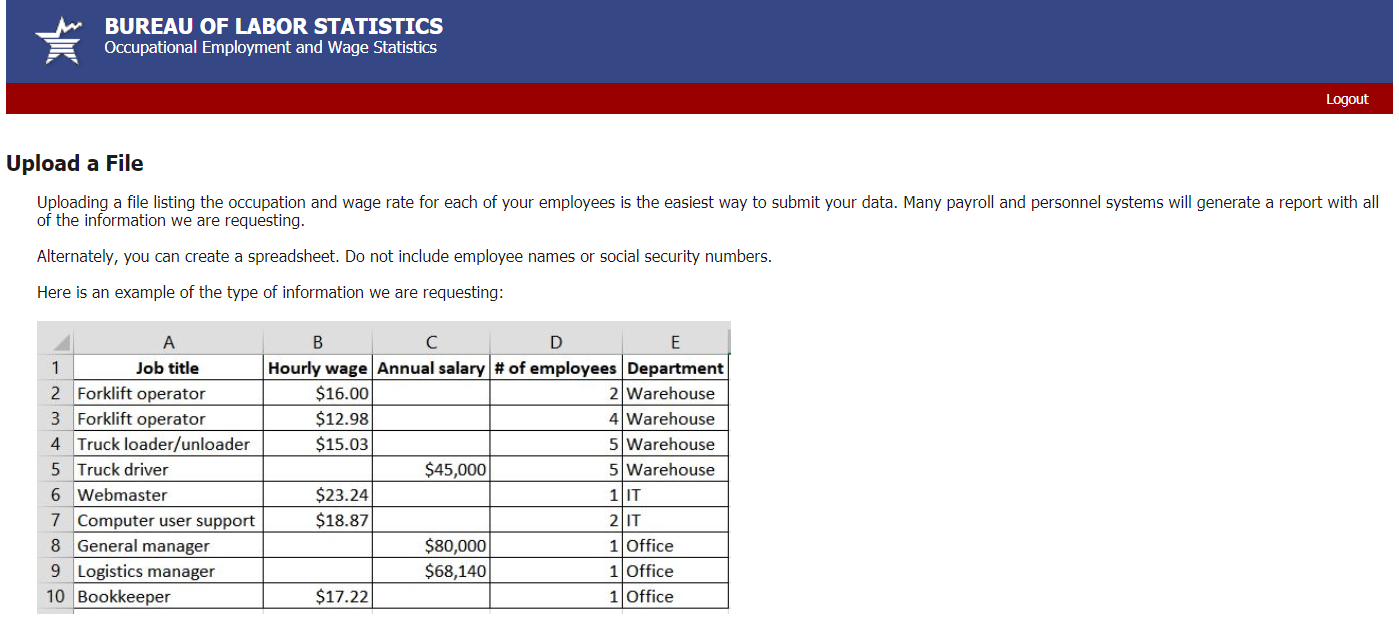The height and width of the screenshot is (627, 1399).
Task: Click the Department header cell
Action: pyautogui.click(x=675, y=368)
